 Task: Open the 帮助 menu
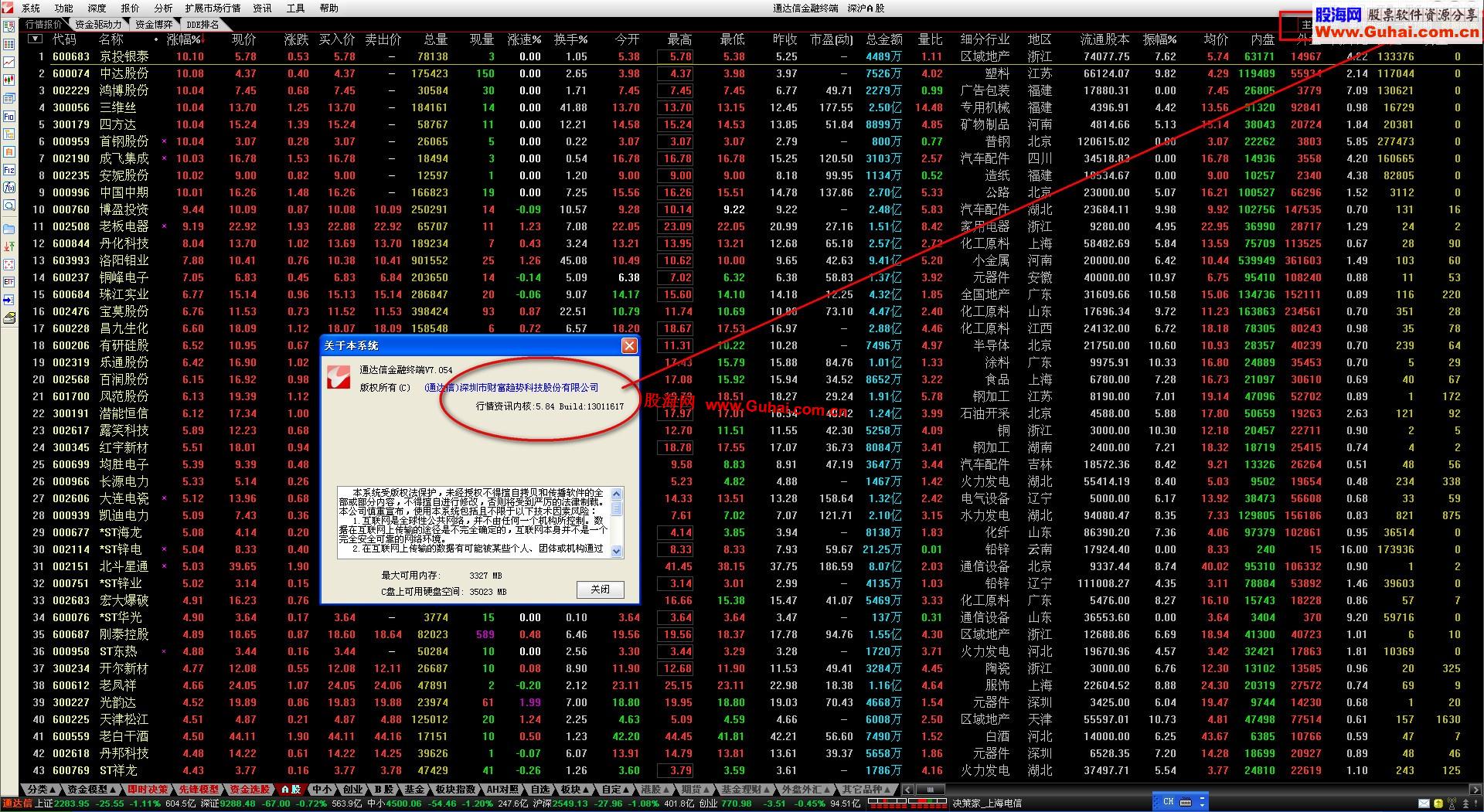coord(328,8)
